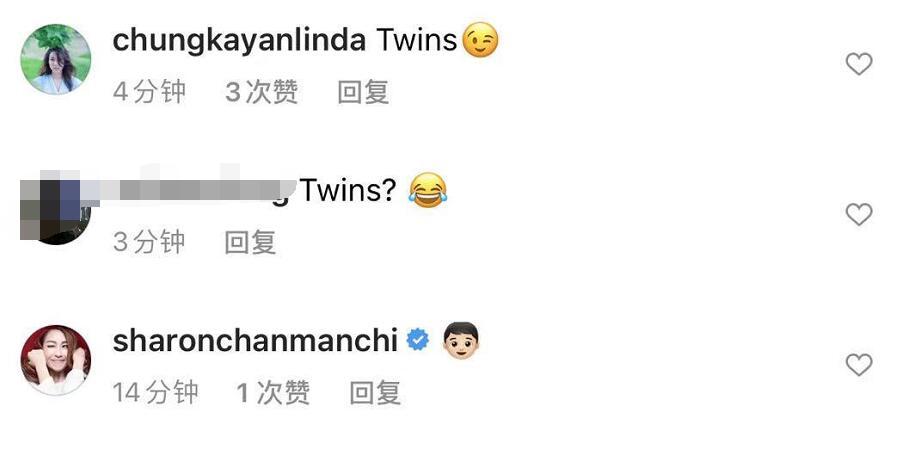This screenshot has height=451, width=909.
Task: Click the winking emoji after Twins
Action: click(x=481, y=39)
